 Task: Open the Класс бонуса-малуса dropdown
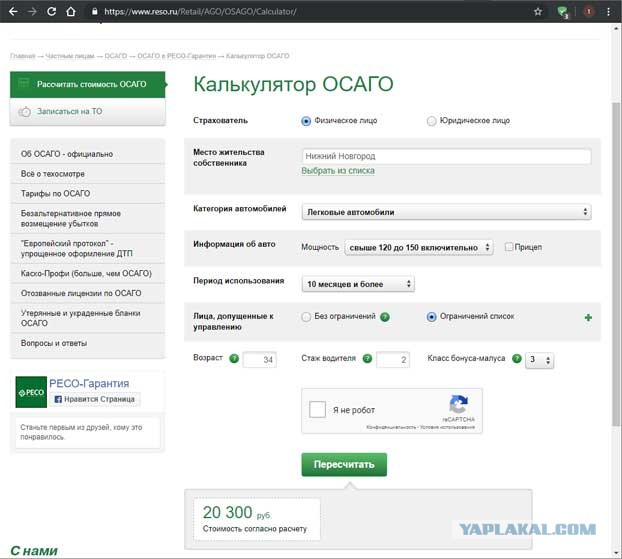(539, 360)
